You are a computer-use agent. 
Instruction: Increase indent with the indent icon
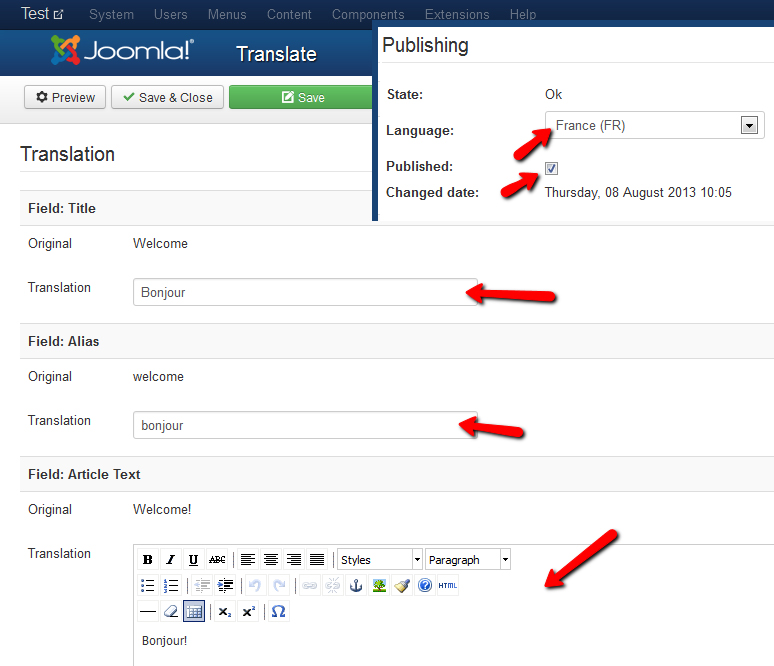[225, 586]
